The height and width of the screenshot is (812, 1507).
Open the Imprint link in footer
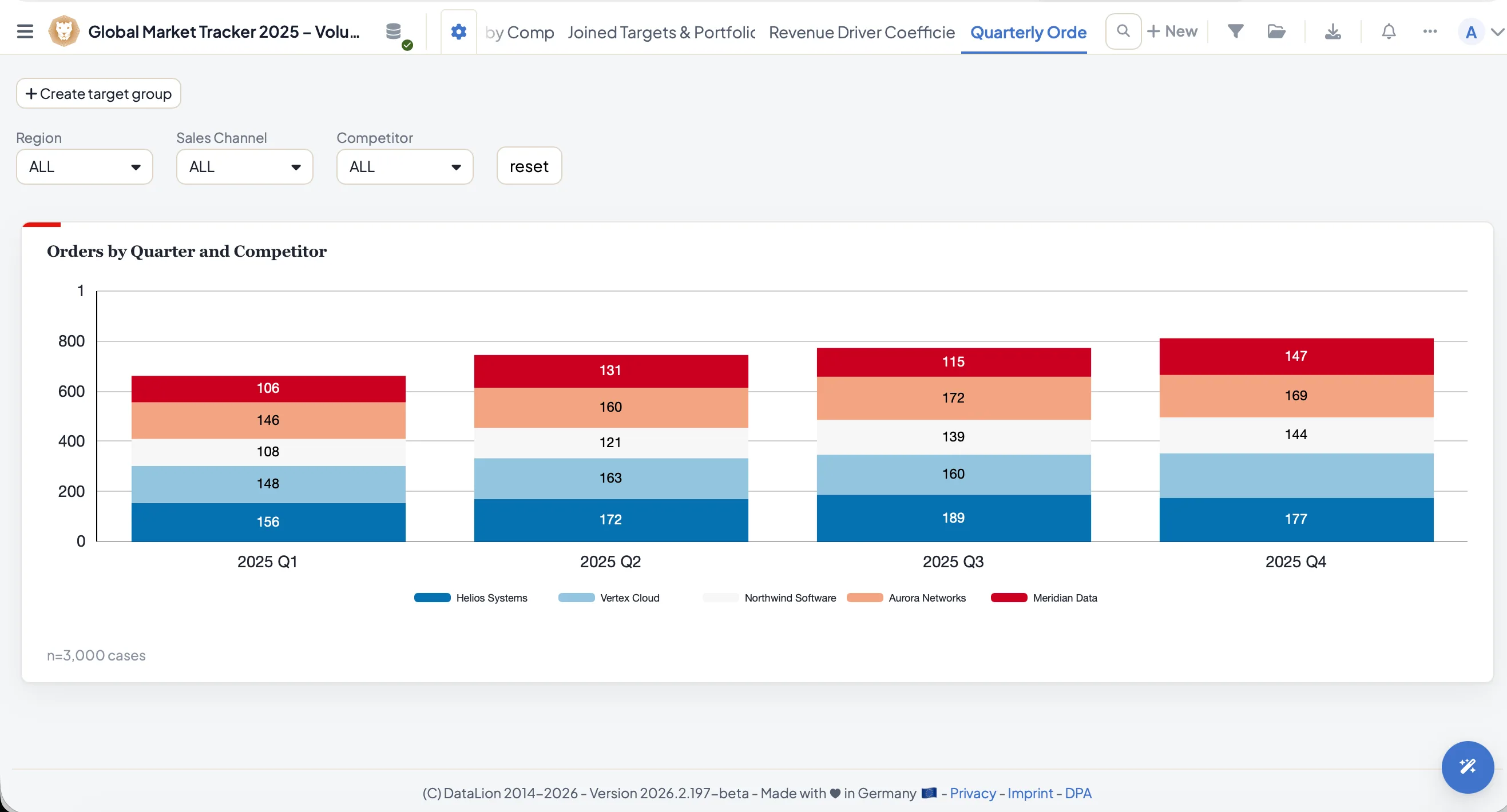1030,793
